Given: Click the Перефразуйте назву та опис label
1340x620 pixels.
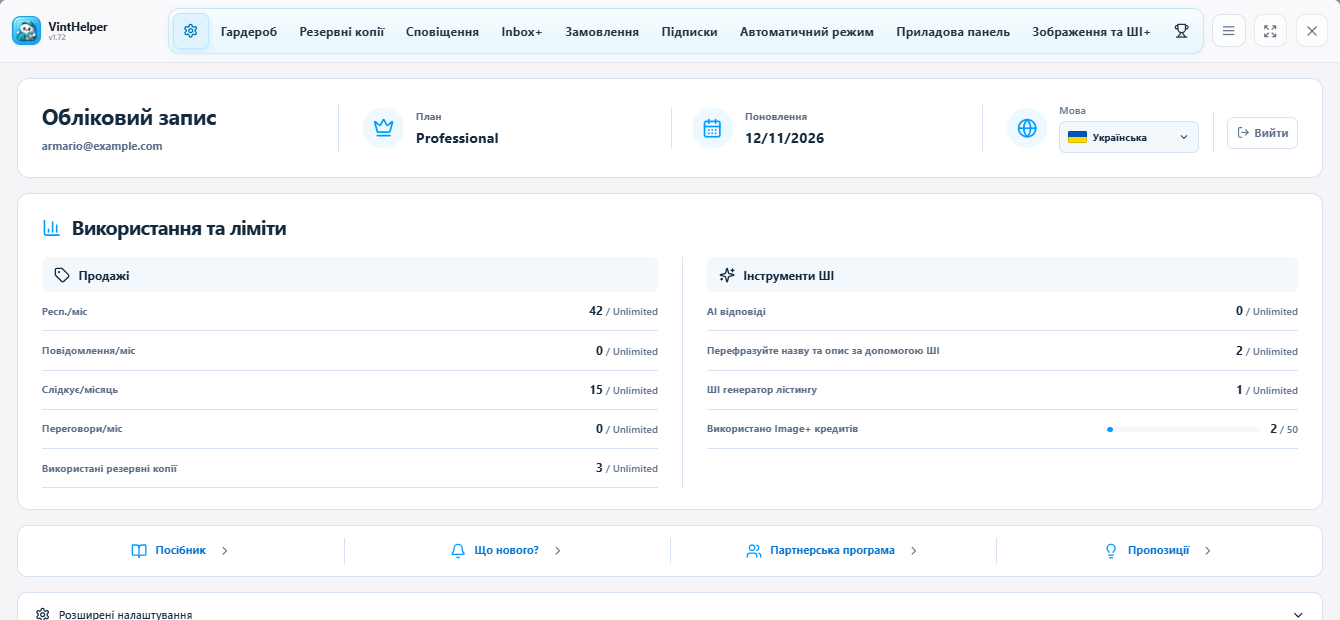Looking at the screenshot, I should click(x=823, y=351).
